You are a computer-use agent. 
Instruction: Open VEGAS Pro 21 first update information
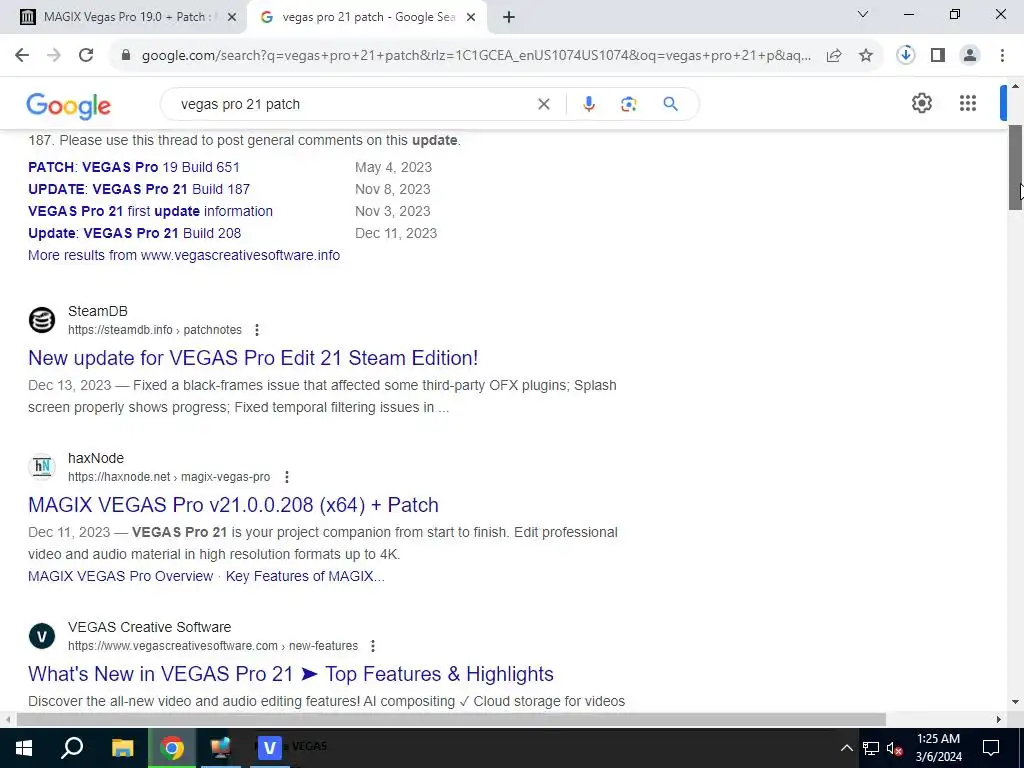pyautogui.click(x=150, y=212)
